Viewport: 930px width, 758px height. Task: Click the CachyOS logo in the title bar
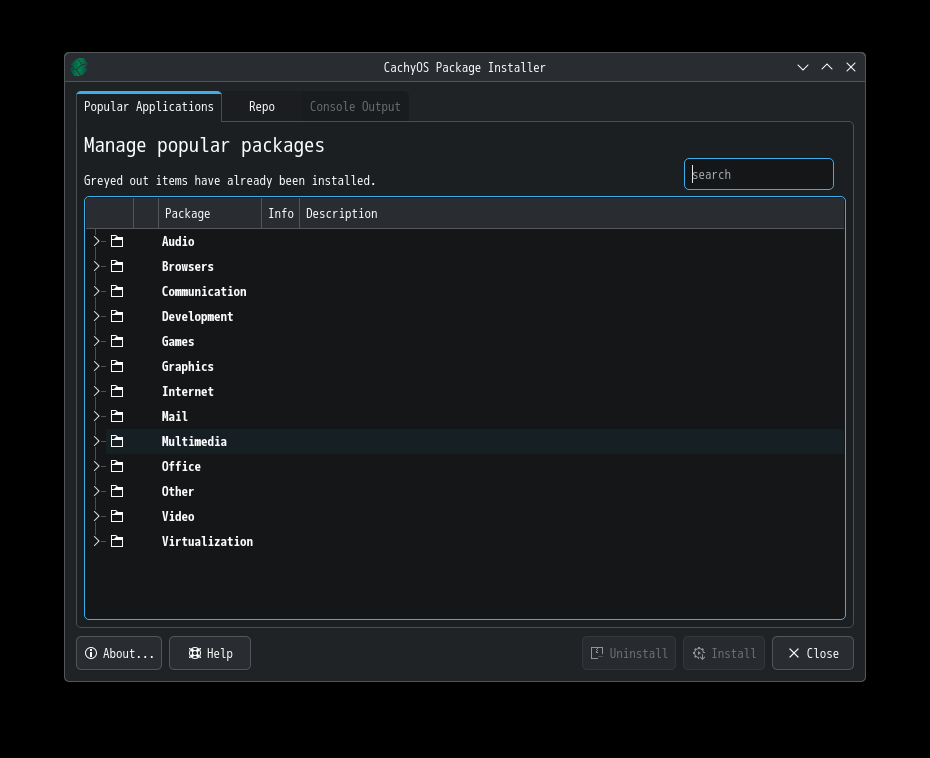pyautogui.click(x=78, y=67)
